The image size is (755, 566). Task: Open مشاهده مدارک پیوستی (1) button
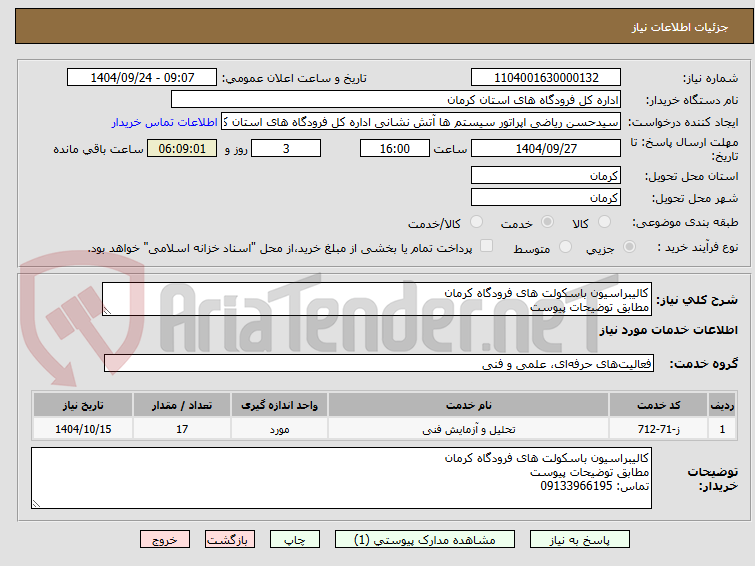click(x=425, y=540)
